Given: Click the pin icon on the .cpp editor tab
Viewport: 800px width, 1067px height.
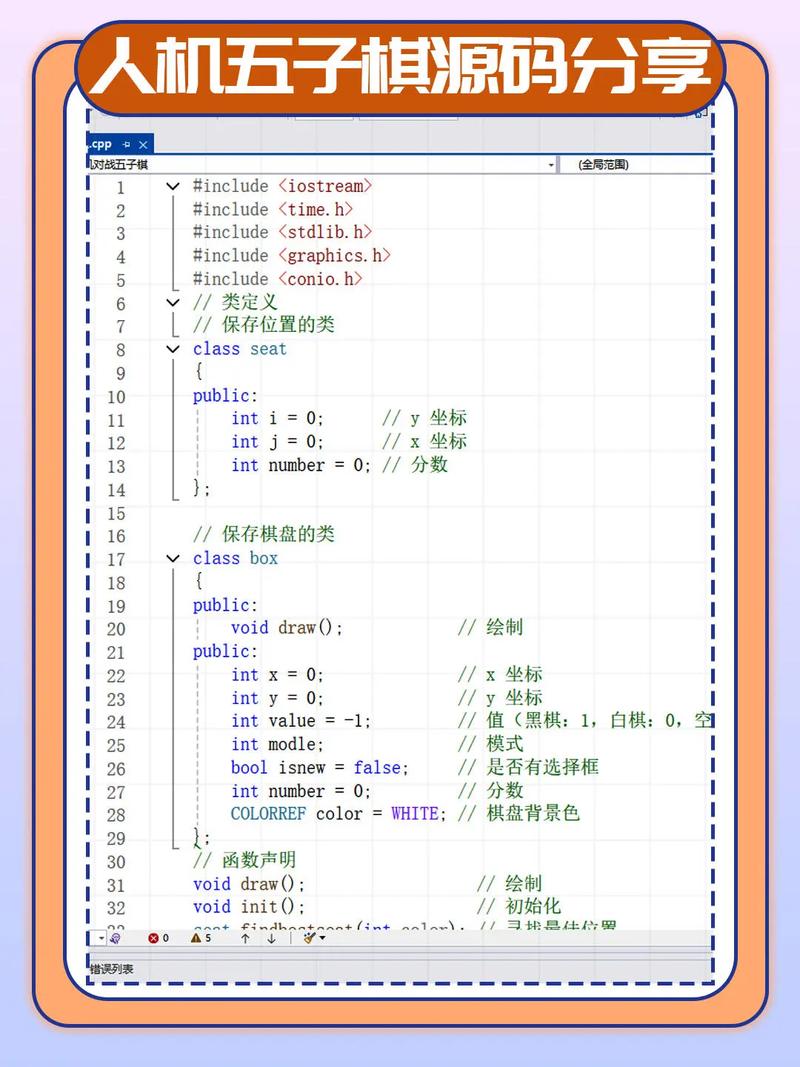Looking at the screenshot, I should (126, 144).
